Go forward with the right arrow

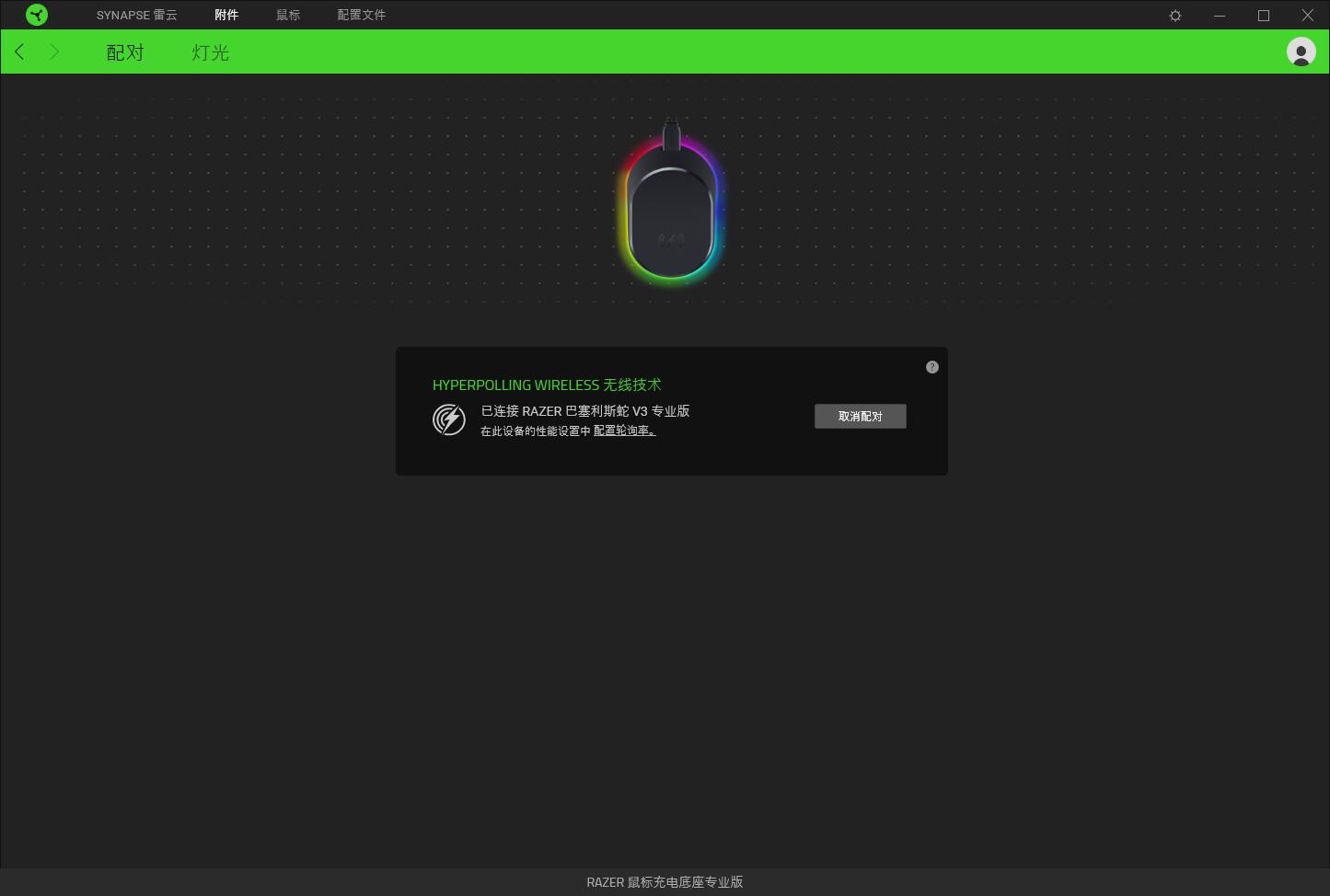(54, 52)
